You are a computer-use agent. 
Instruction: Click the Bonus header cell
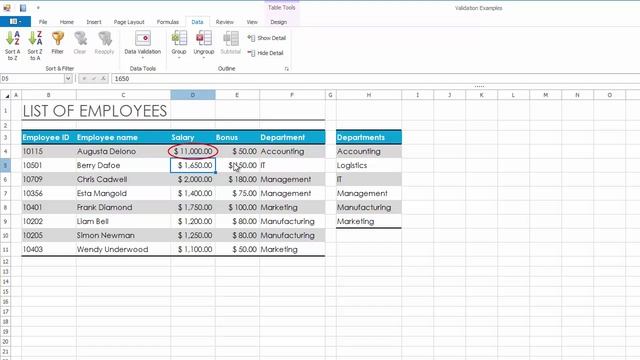(237, 138)
